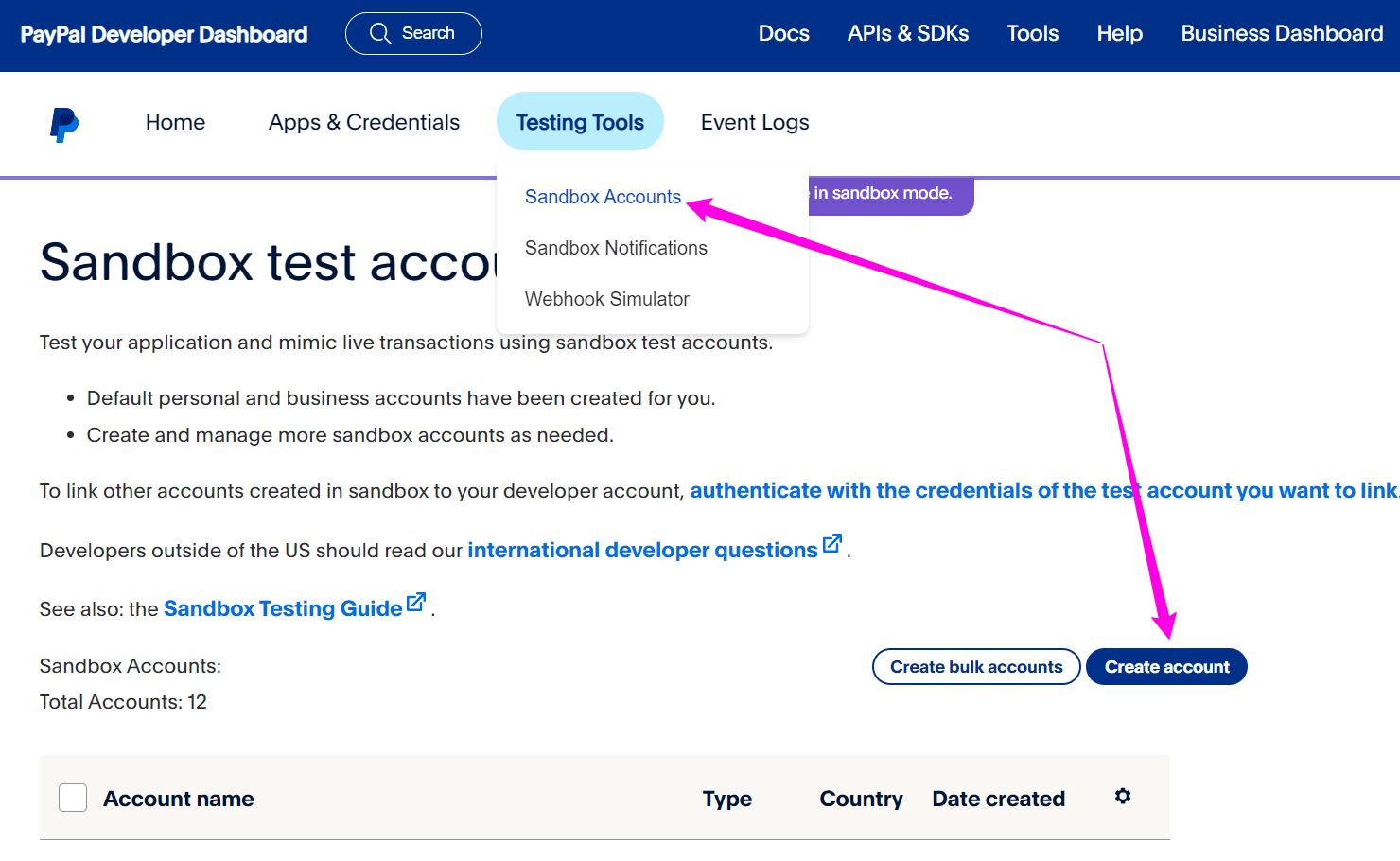Select Sandbox Accounts from the open menu
Viewport: 1400px width, 861px height.
click(x=603, y=196)
